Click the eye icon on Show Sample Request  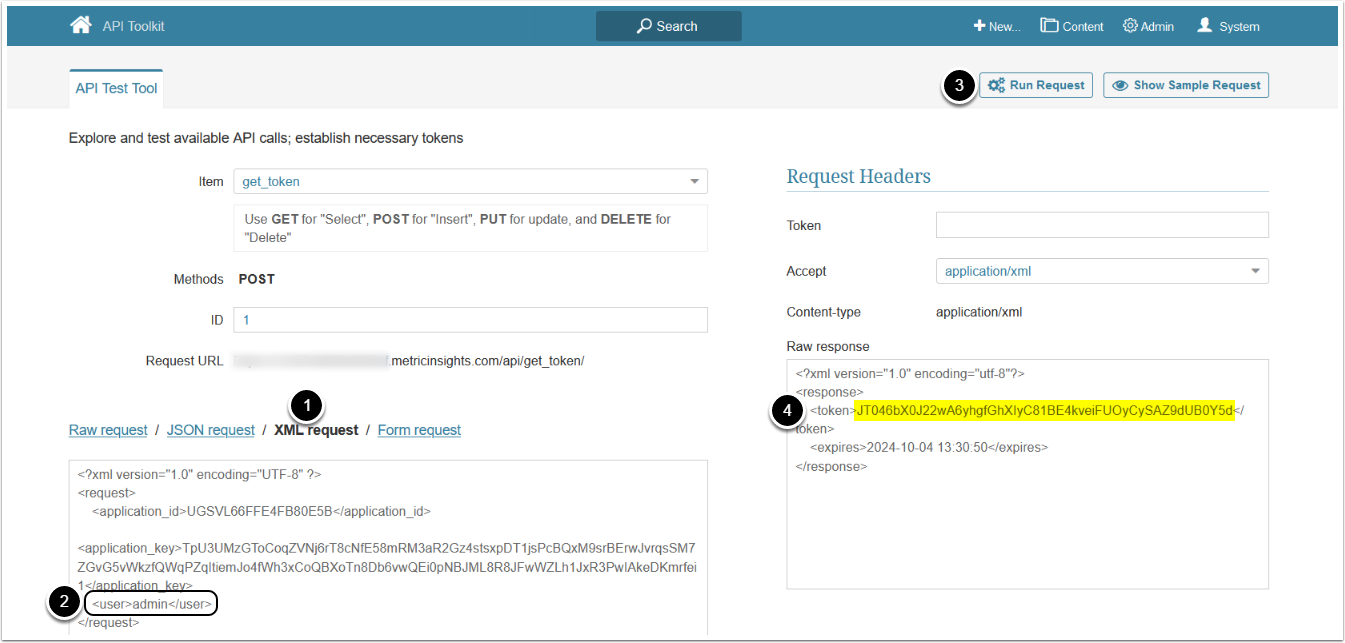1121,85
